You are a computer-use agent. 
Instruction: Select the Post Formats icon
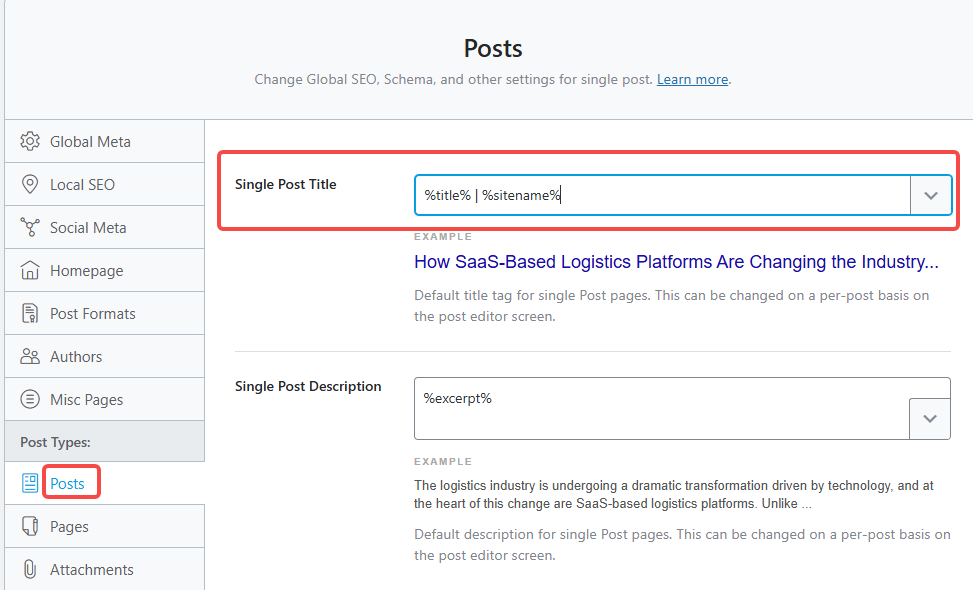click(x=30, y=313)
